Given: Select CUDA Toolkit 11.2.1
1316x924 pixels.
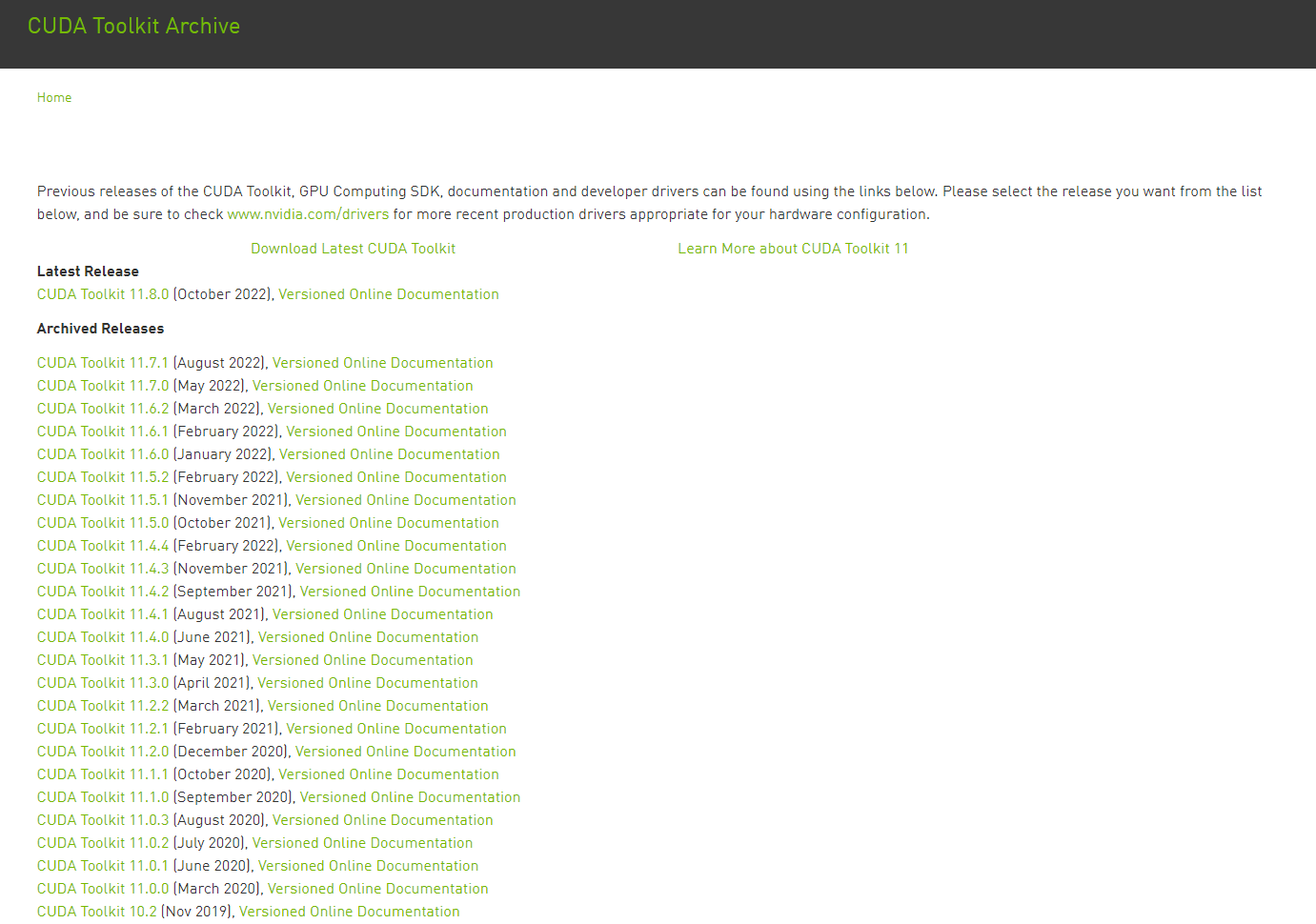Looking at the screenshot, I should click(103, 729).
